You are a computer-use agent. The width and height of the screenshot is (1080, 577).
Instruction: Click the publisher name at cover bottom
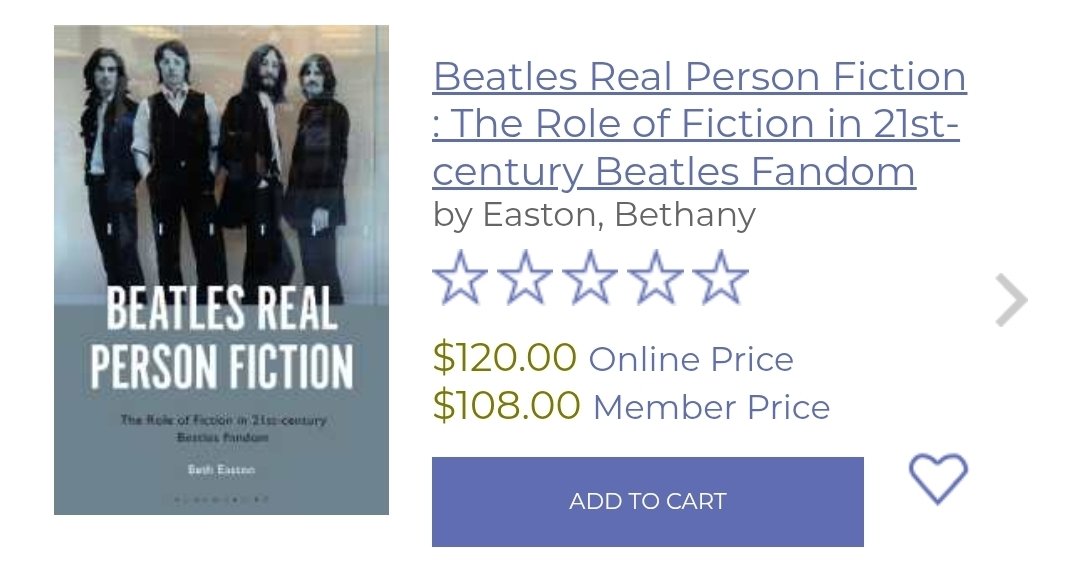point(221,497)
